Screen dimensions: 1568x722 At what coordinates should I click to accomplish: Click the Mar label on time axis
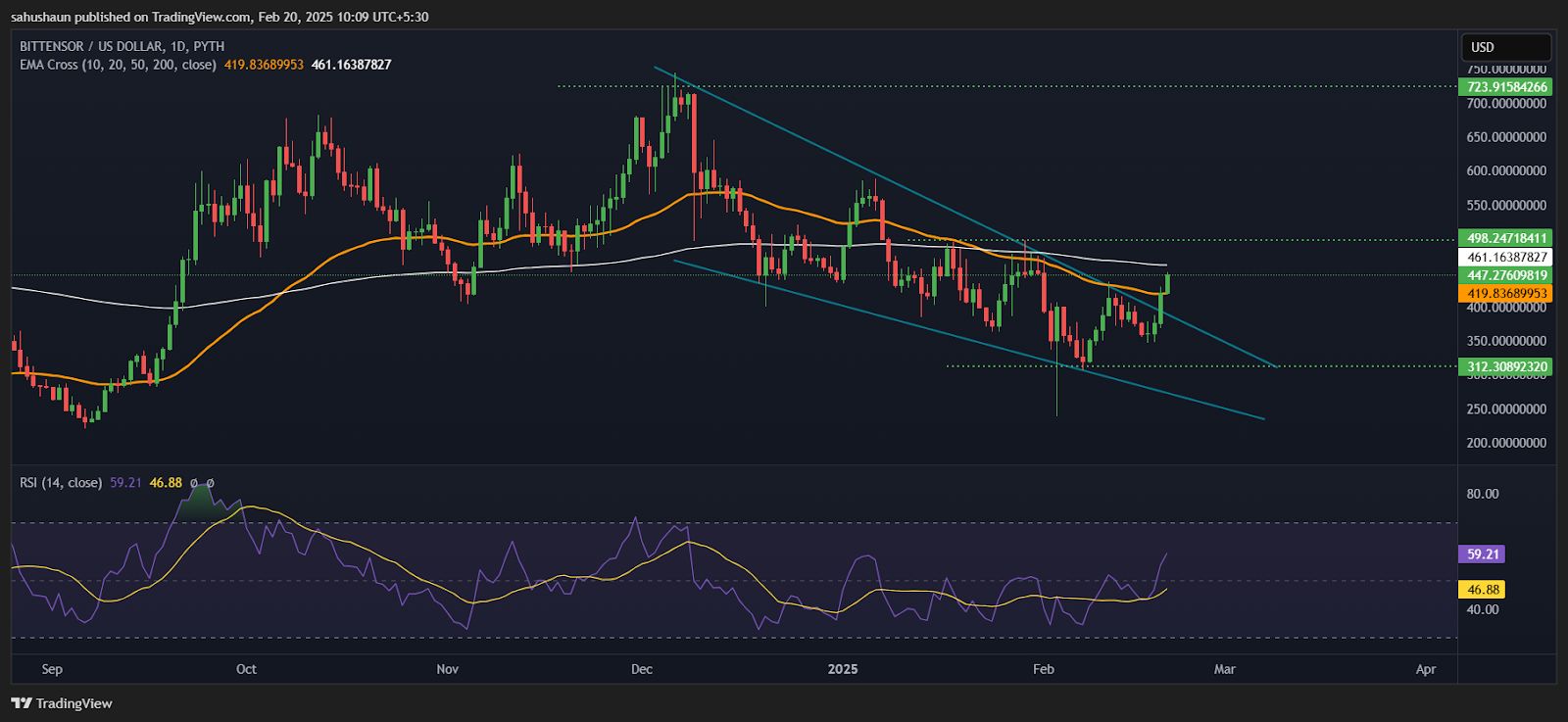1225,669
